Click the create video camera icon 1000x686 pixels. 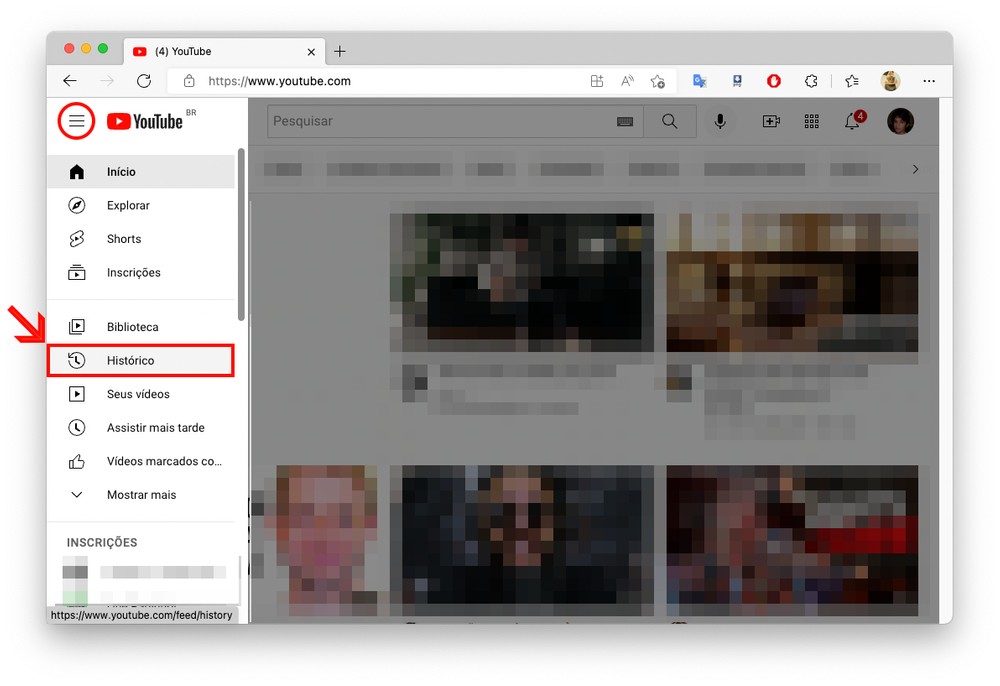[771, 121]
